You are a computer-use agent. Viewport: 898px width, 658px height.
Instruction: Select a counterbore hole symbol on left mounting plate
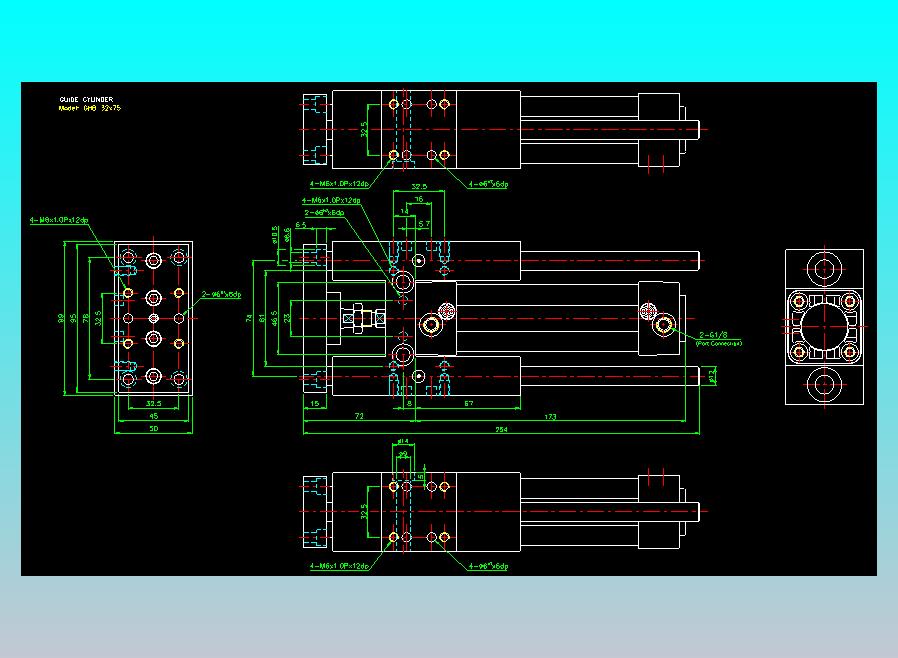pos(151,298)
